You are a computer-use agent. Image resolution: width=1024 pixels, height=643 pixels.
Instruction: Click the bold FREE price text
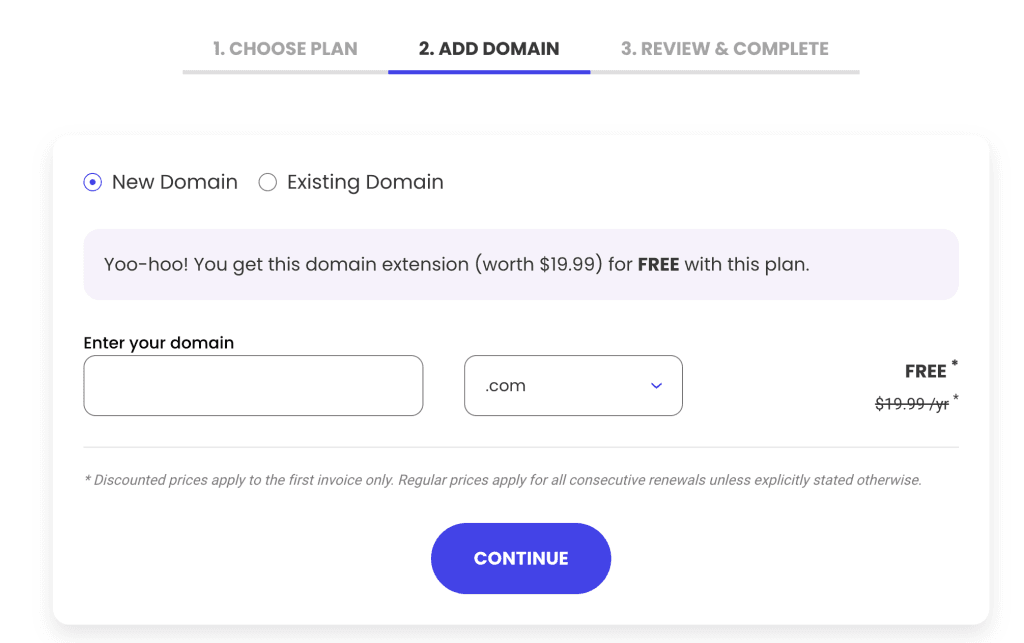925,372
